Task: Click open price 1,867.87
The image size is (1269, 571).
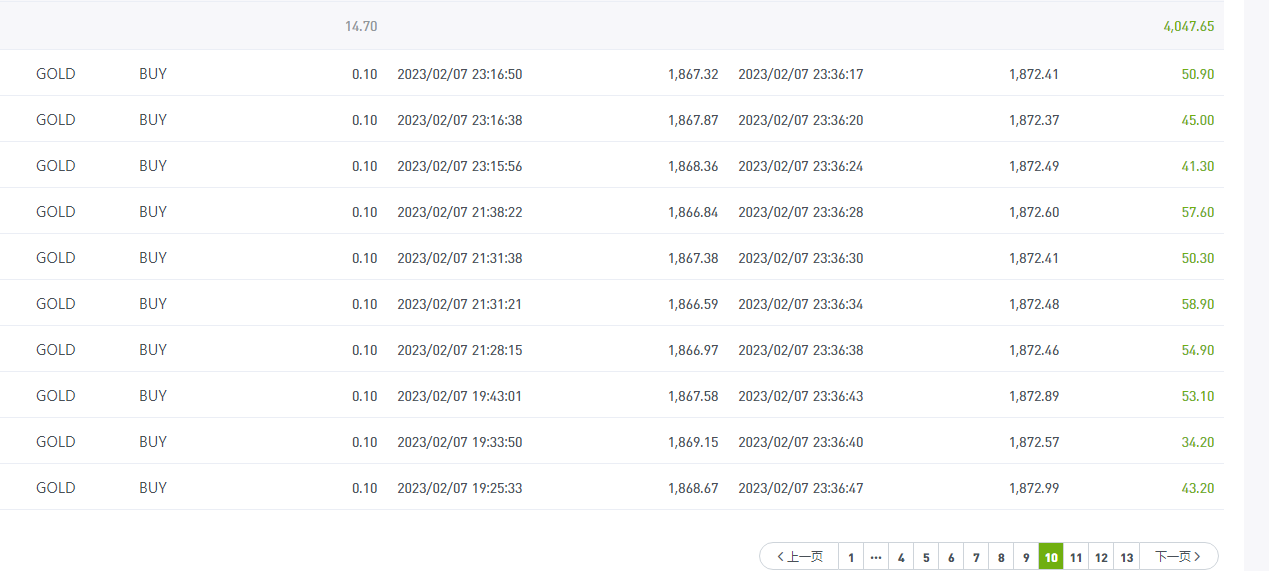Action: 693,120
